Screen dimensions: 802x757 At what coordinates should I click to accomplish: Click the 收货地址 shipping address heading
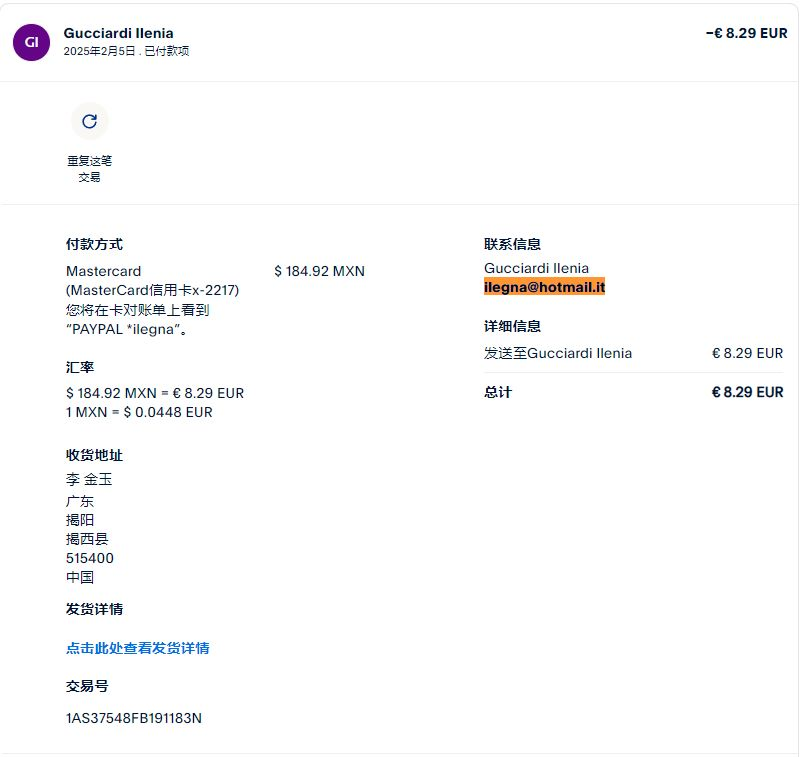pos(94,455)
